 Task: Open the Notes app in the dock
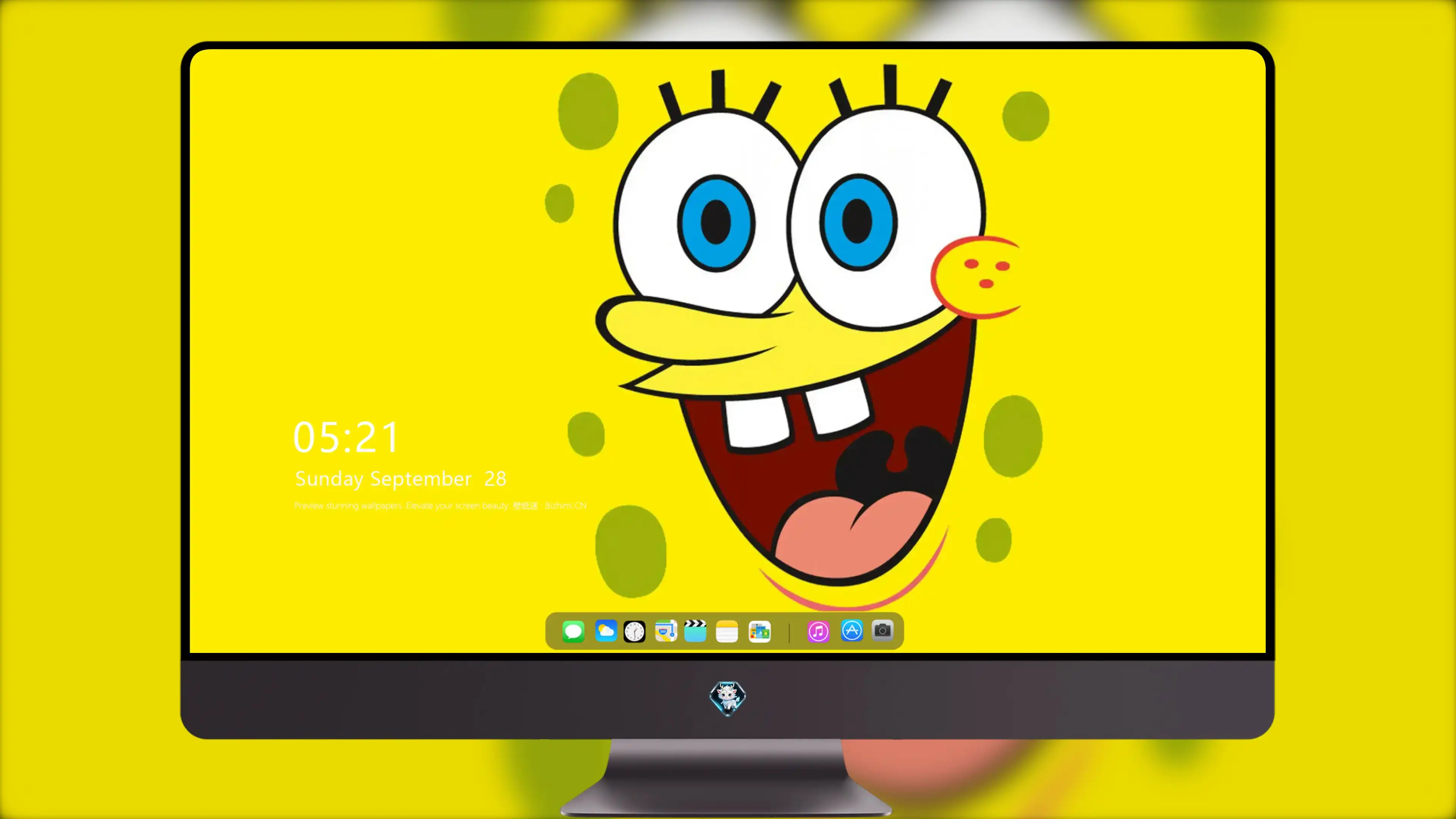point(727,631)
